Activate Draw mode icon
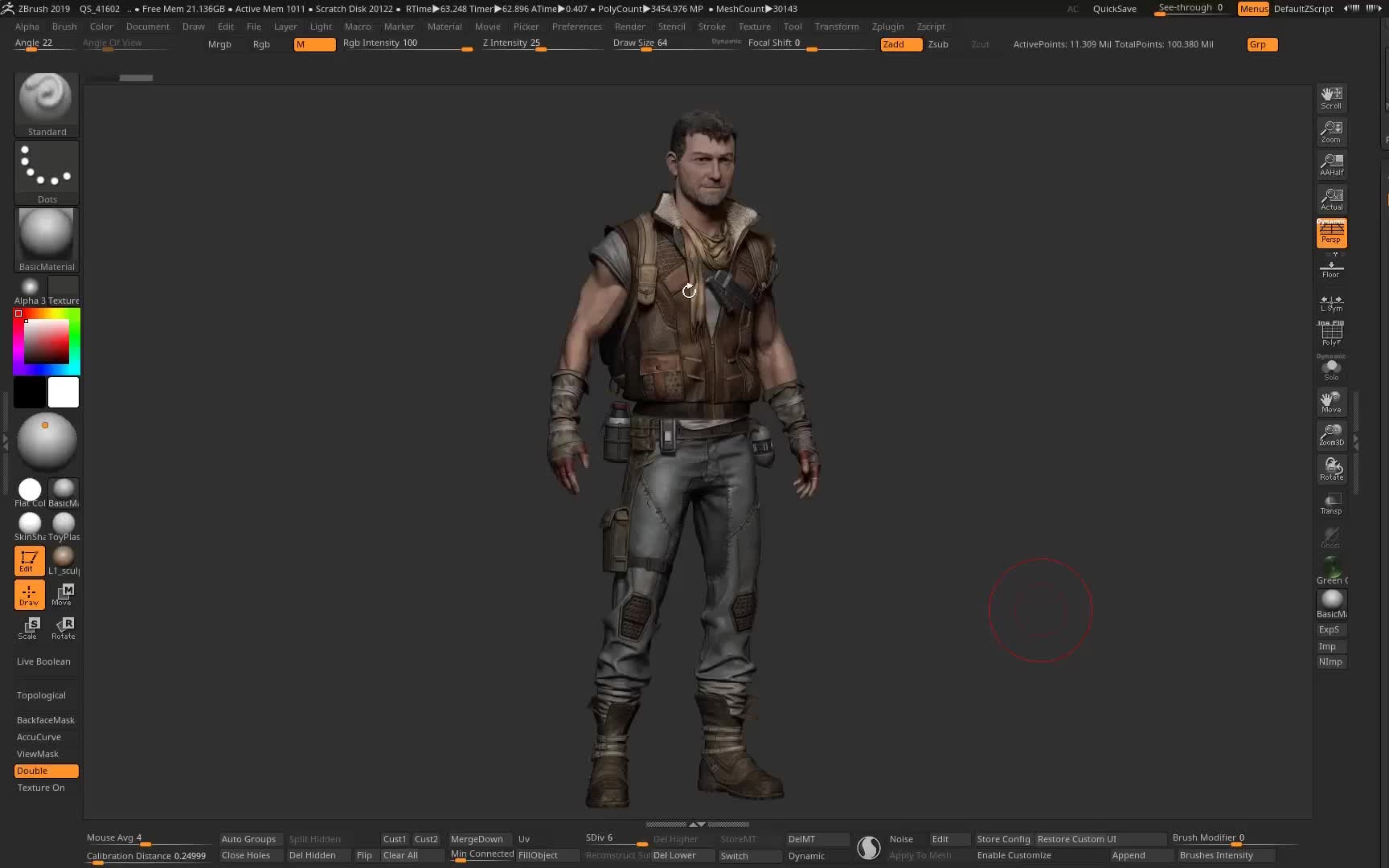The width and height of the screenshot is (1389, 868). point(29,594)
